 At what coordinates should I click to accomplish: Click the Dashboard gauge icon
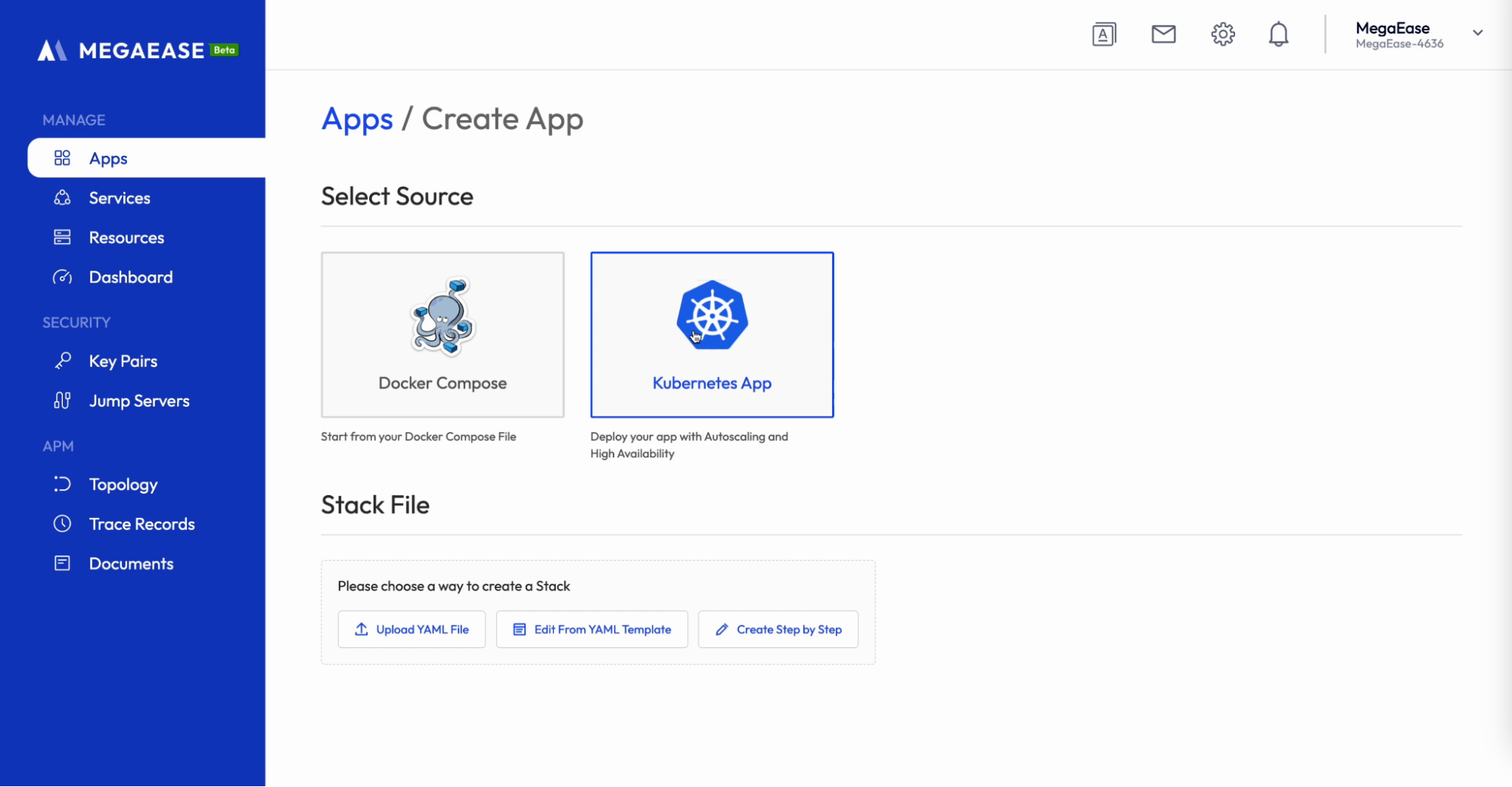(62, 277)
